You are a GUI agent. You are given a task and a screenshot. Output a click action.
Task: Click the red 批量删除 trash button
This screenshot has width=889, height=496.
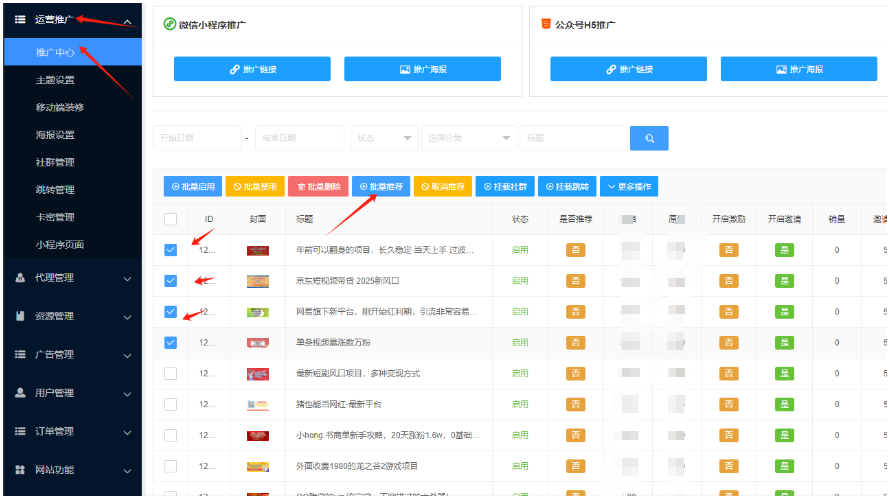point(318,186)
